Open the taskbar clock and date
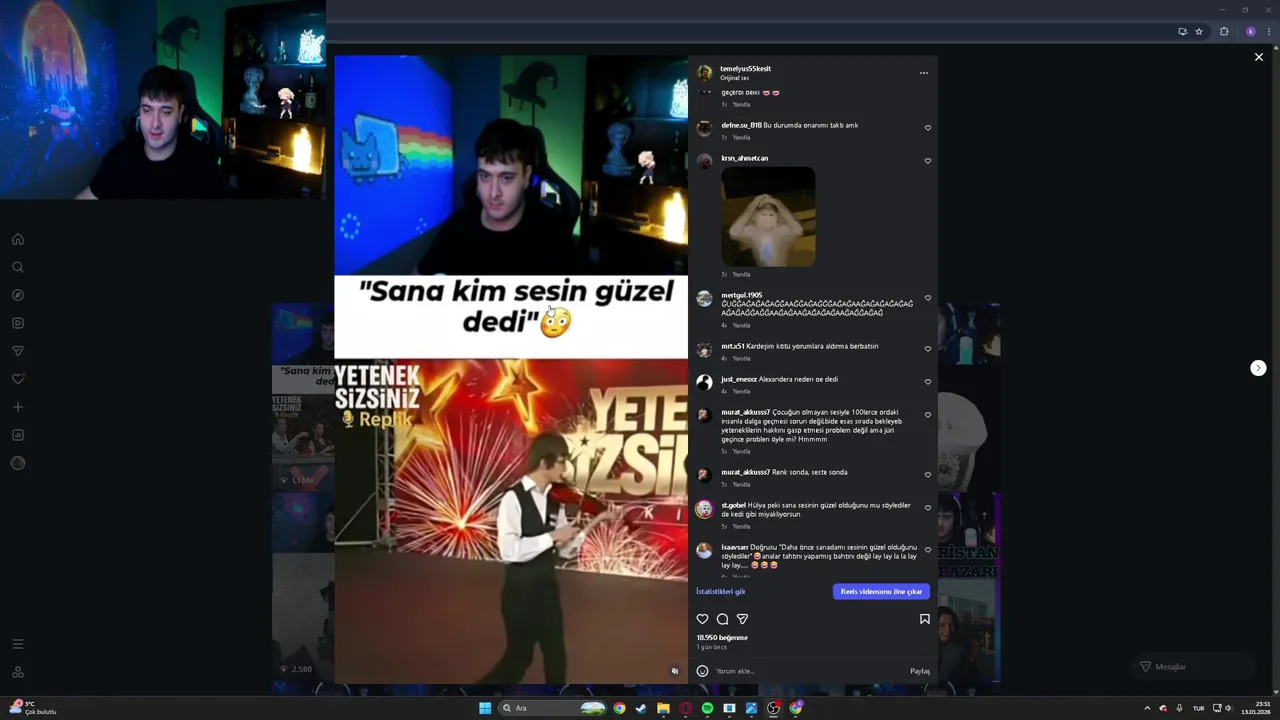 [x=1256, y=708]
